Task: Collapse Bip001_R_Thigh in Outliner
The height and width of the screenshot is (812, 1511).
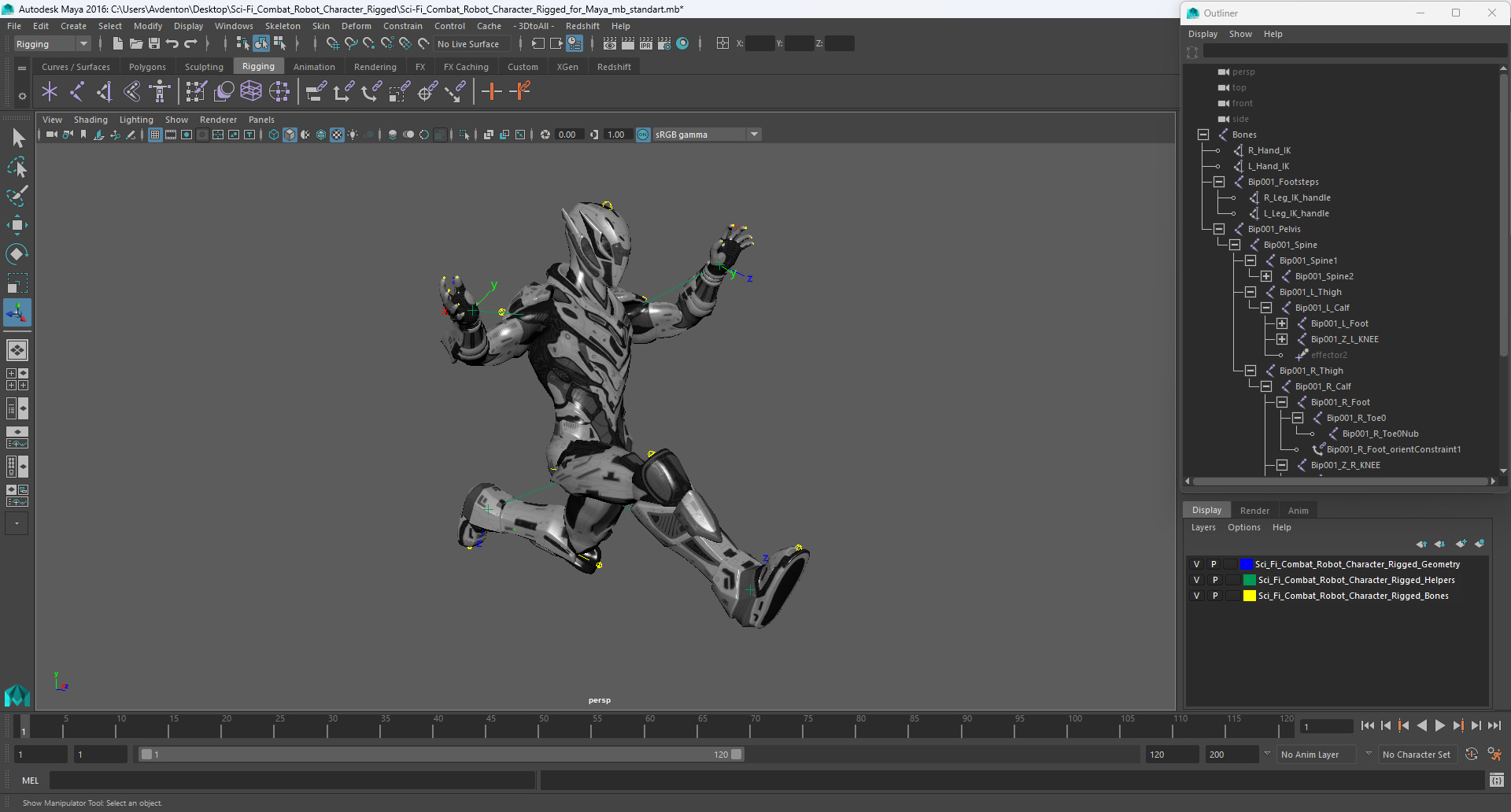Action: click(x=1251, y=371)
